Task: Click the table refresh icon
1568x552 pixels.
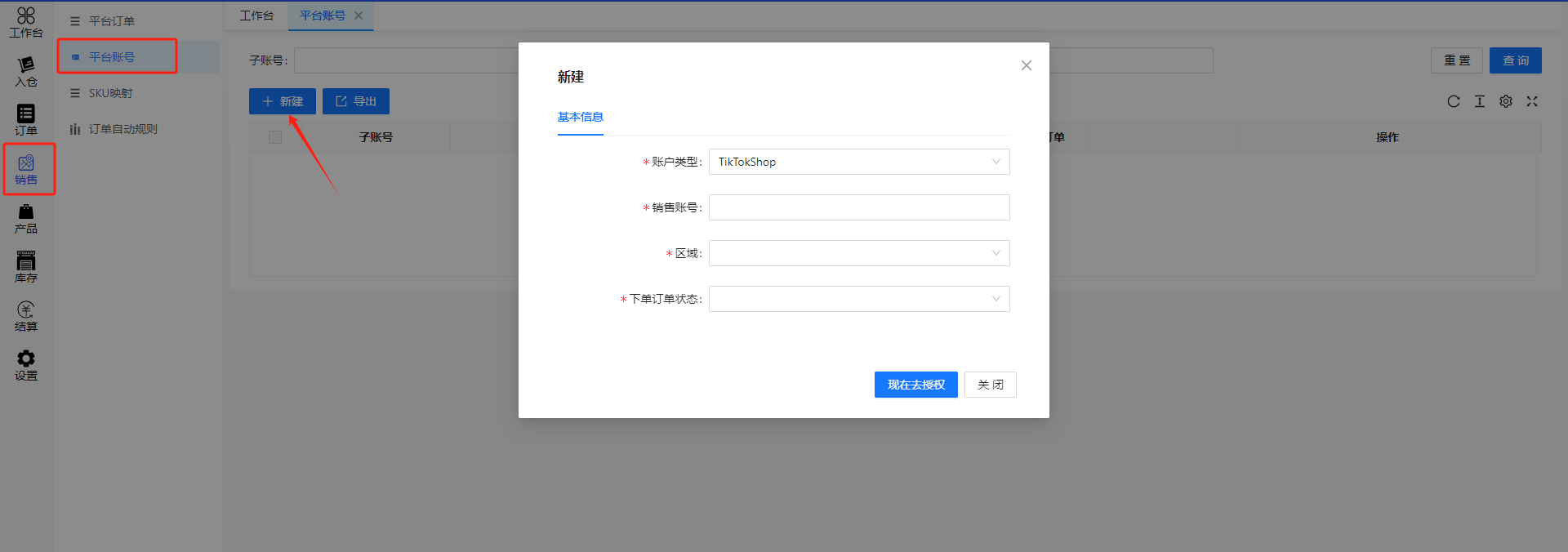Action: (x=1454, y=101)
